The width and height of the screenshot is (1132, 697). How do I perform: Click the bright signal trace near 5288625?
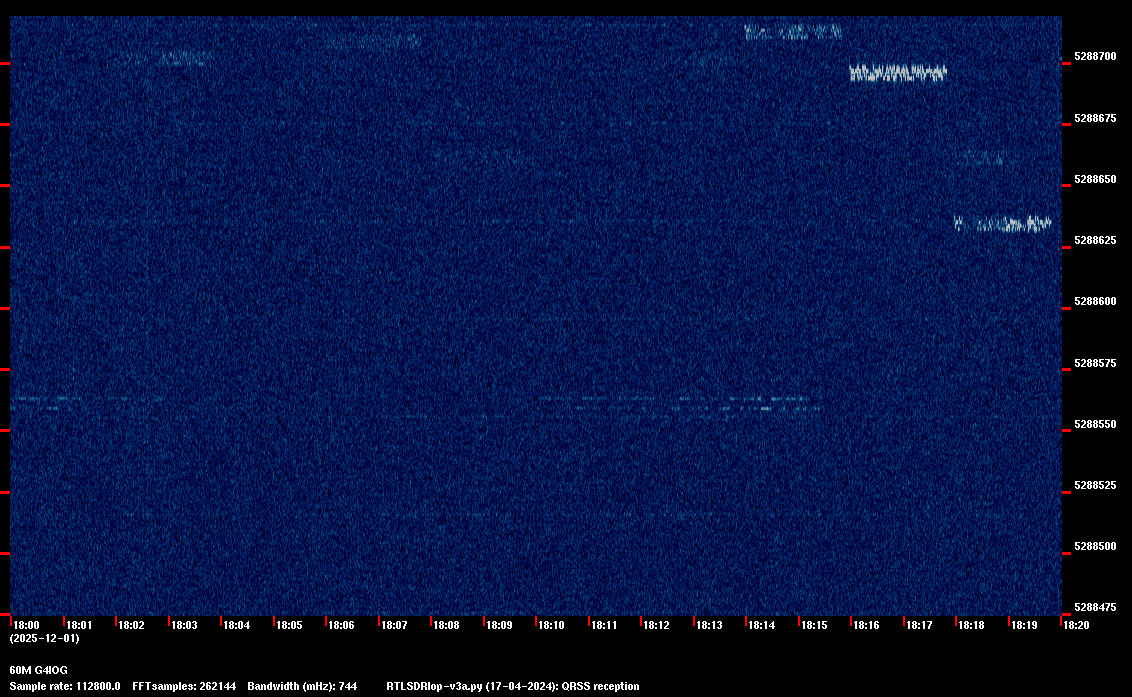(x=1003, y=224)
